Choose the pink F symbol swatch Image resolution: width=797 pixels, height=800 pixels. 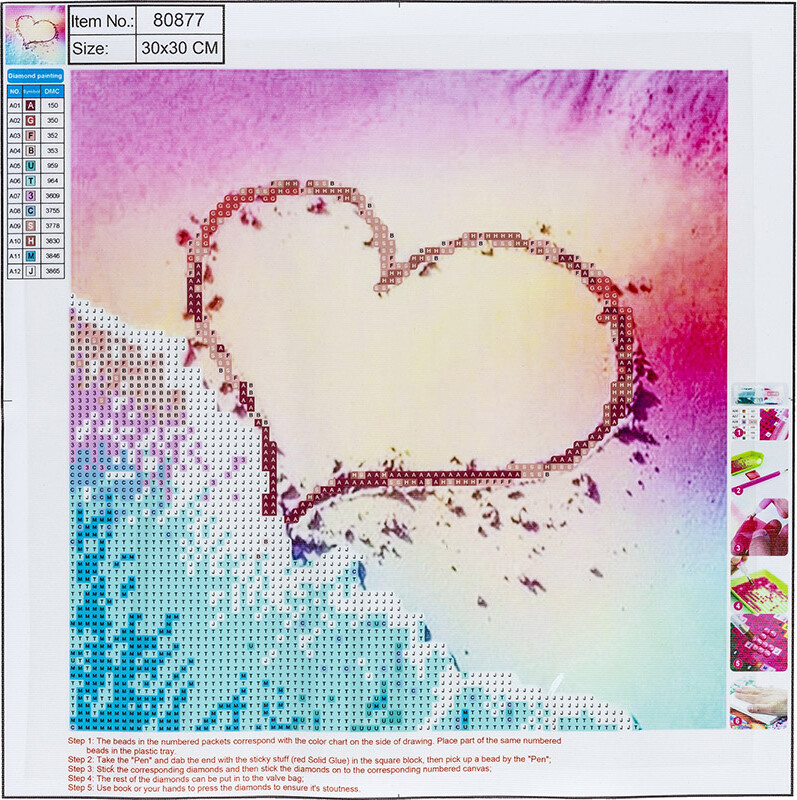tap(31, 135)
